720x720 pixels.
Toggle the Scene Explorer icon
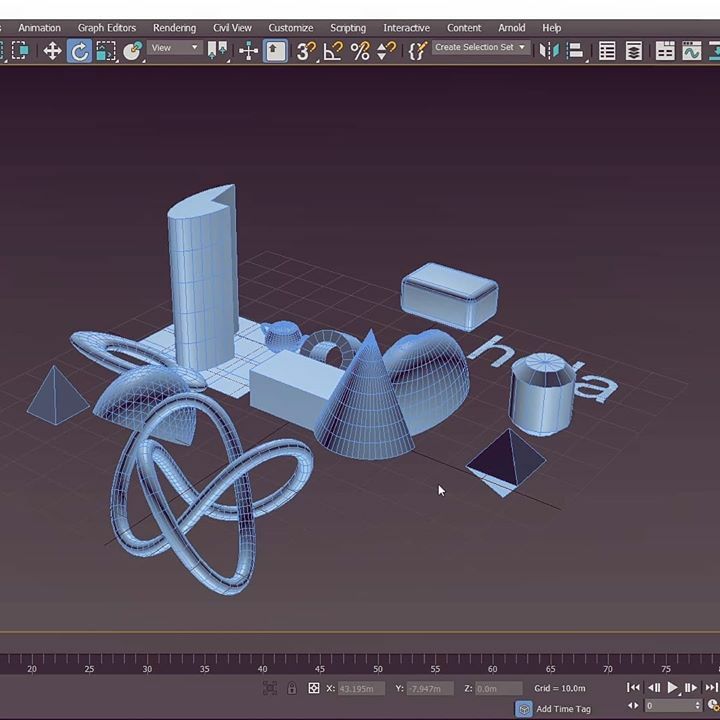point(607,51)
